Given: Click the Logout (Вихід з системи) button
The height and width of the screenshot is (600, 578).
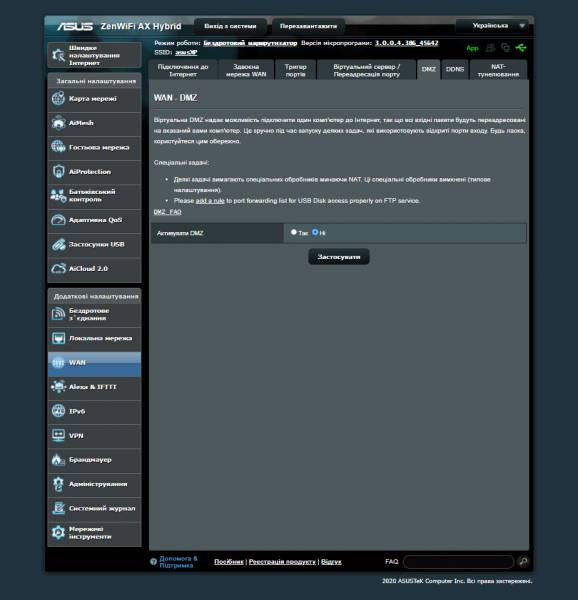Looking at the screenshot, I should coord(230,26).
